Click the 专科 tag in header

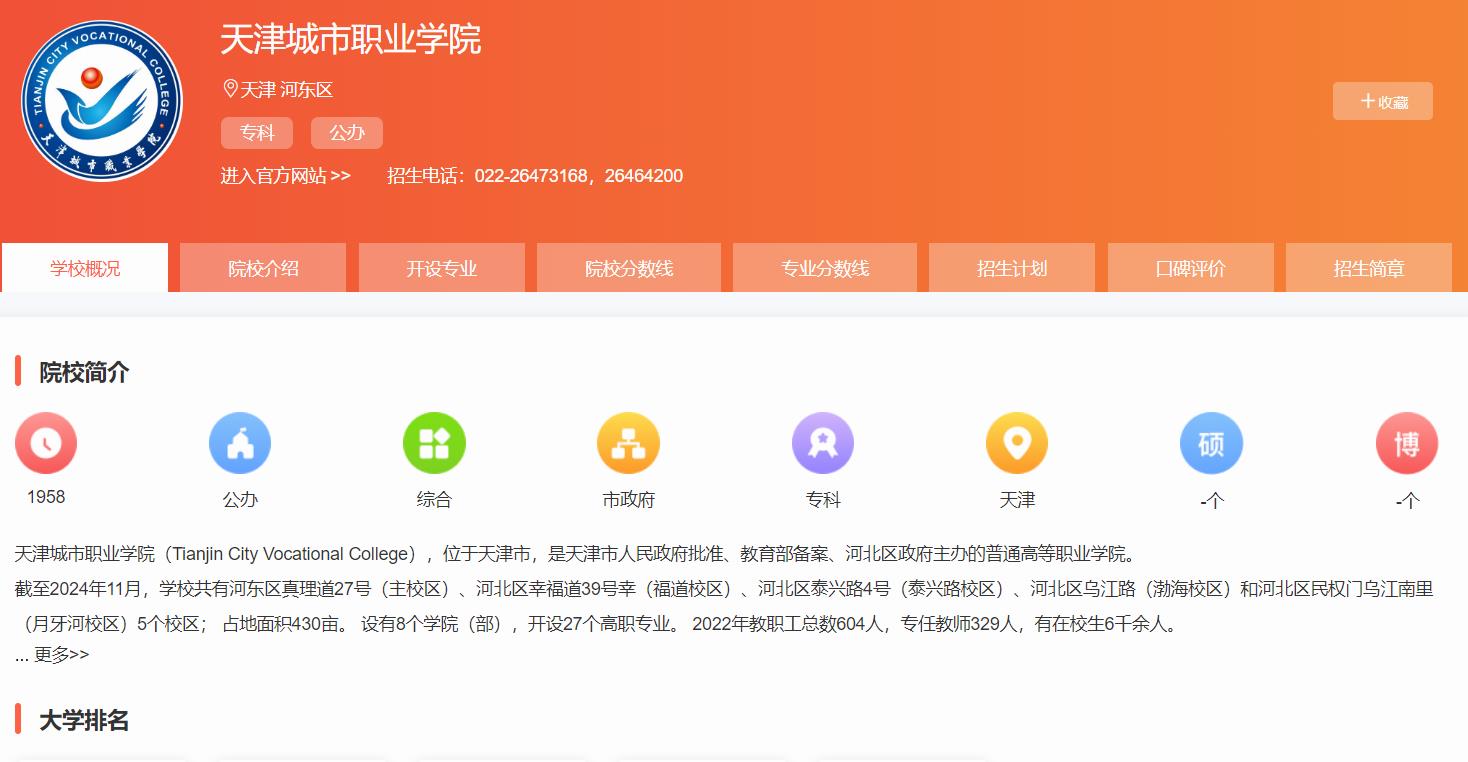click(257, 133)
